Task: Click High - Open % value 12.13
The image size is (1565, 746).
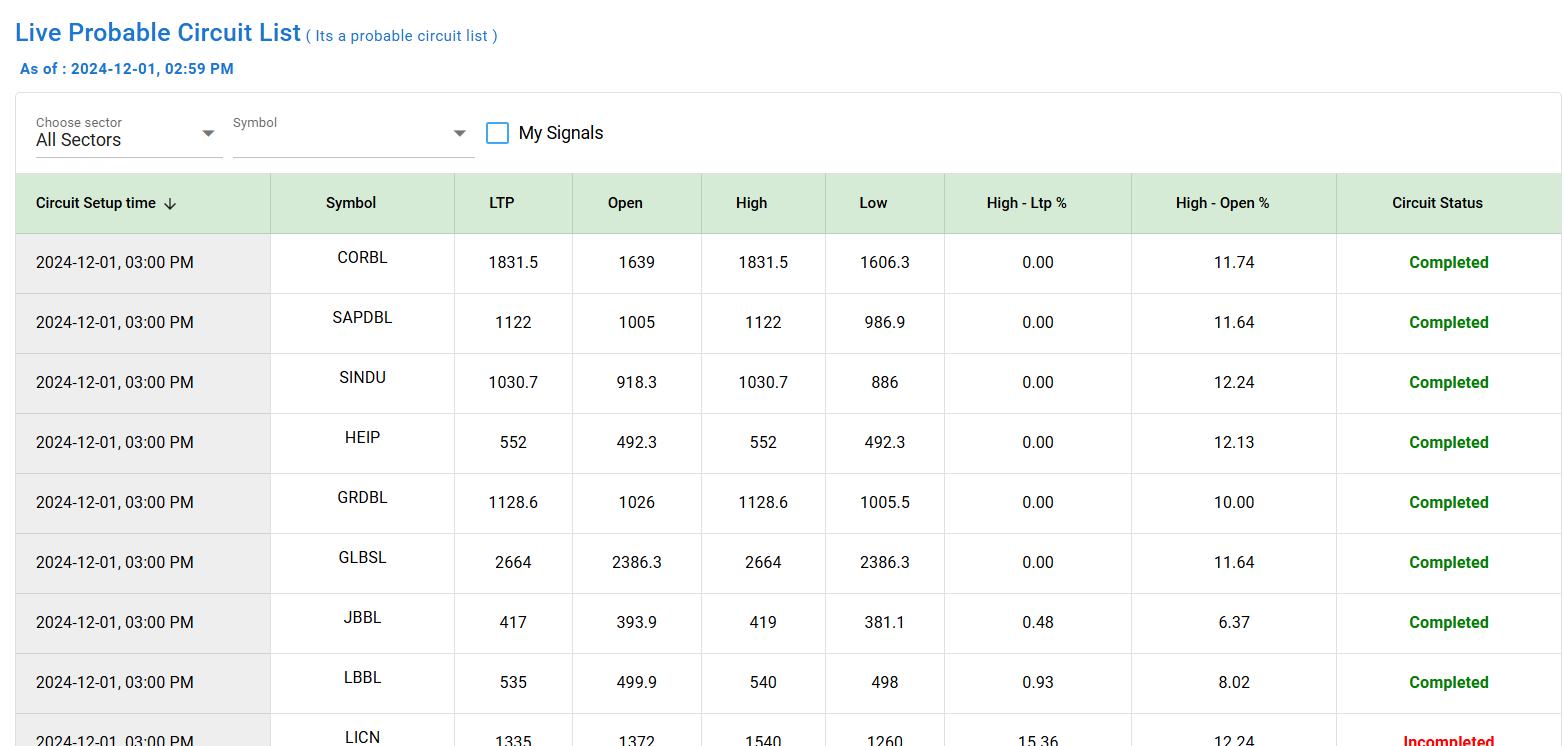Action: [1233, 442]
